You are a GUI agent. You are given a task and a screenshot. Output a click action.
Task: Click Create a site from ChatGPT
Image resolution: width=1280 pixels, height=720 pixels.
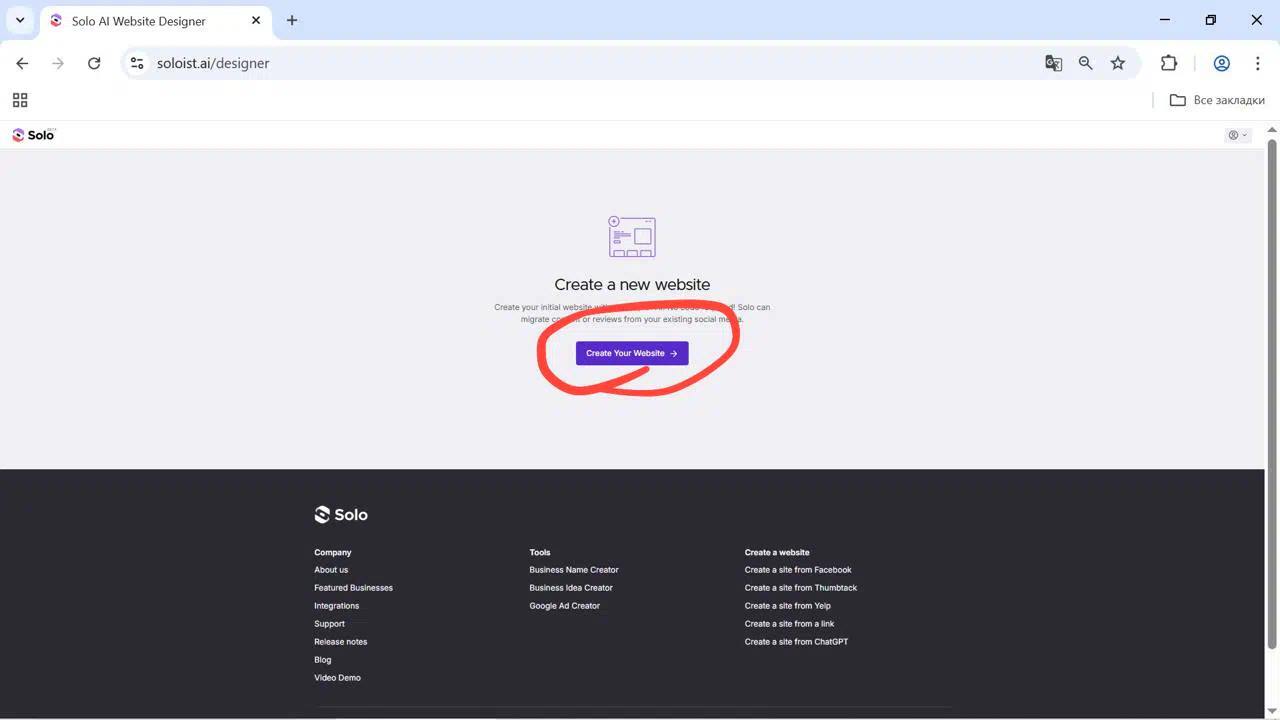pos(796,642)
